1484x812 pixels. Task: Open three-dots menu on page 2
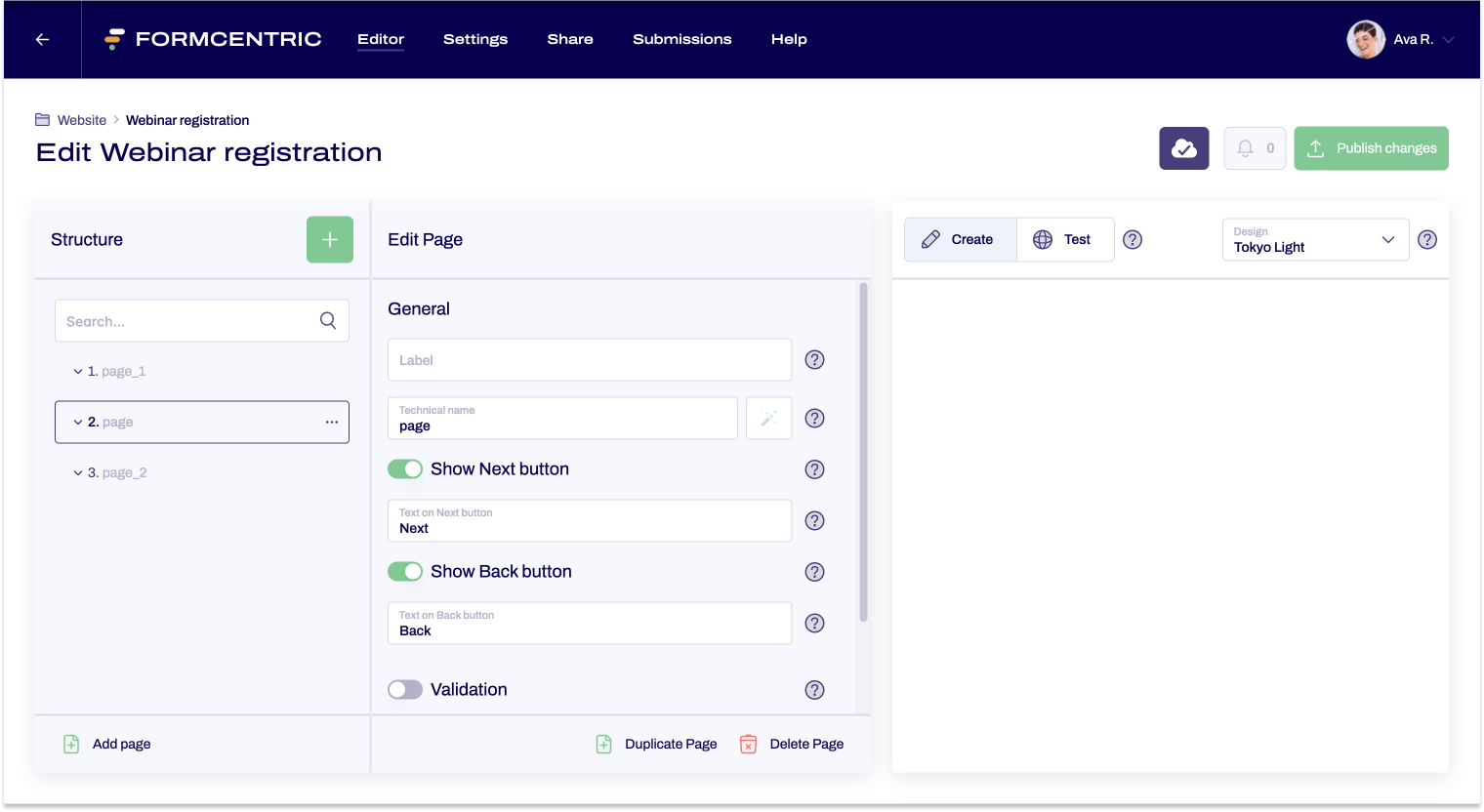tap(332, 423)
